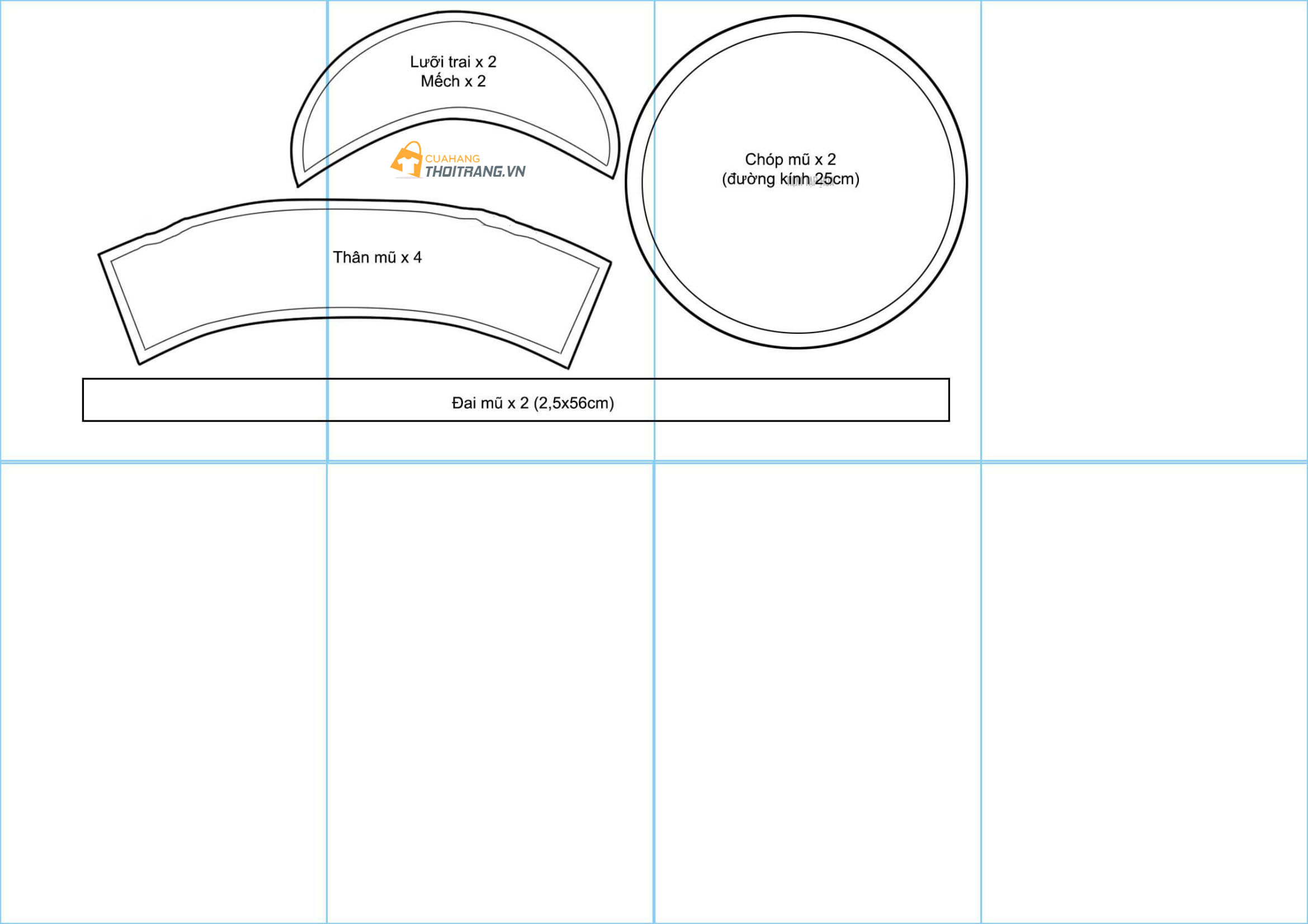Click the 'Đai mũ x 2 (2,5x56cm)' label
1308x924 pixels.
click(533, 403)
